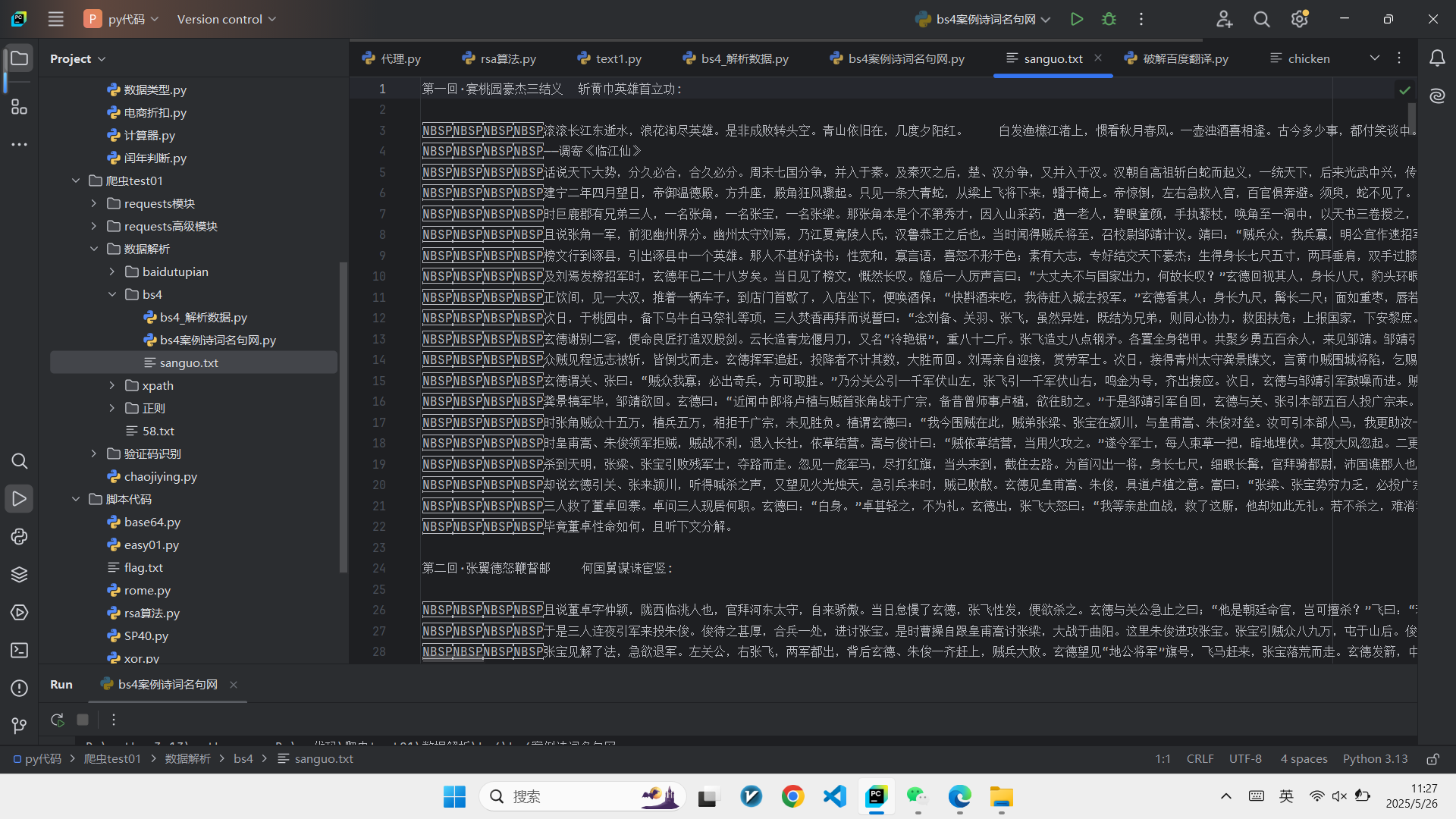The width and height of the screenshot is (1456, 819).
Task: Open Code With Me collaboration
Action: click(x=1224, y=19)
